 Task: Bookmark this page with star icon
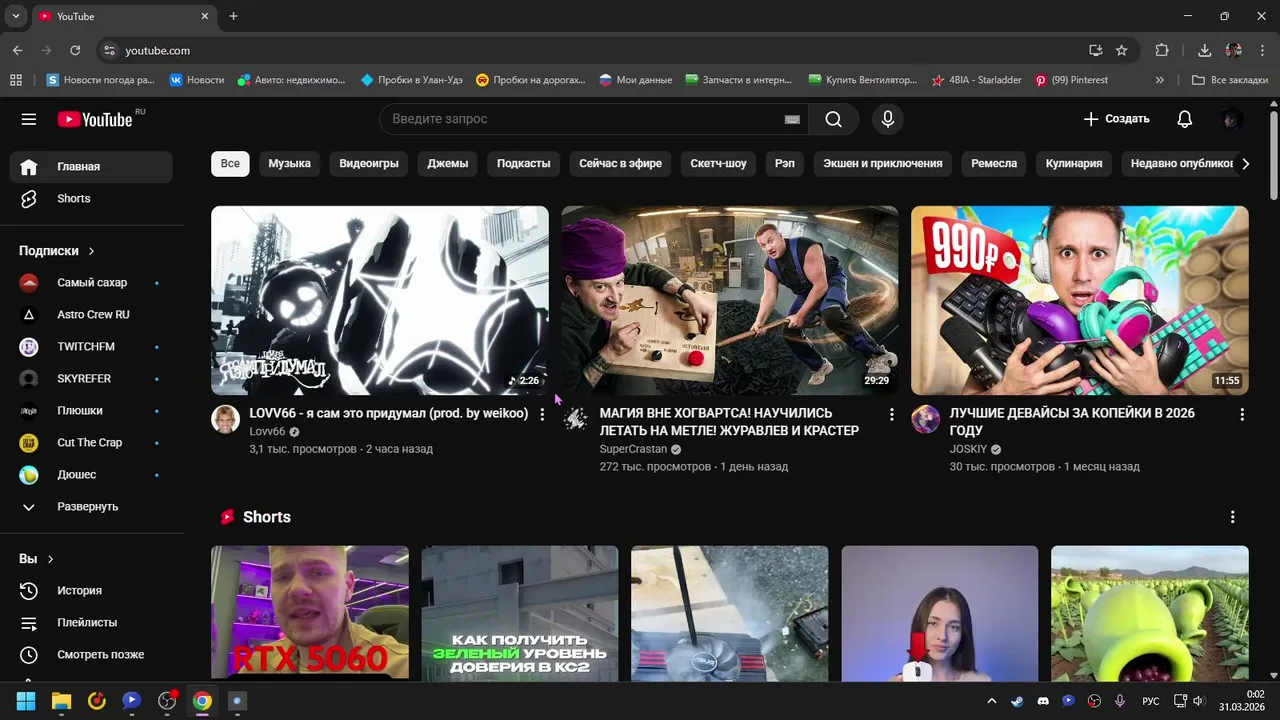(x=1122, y=50)
